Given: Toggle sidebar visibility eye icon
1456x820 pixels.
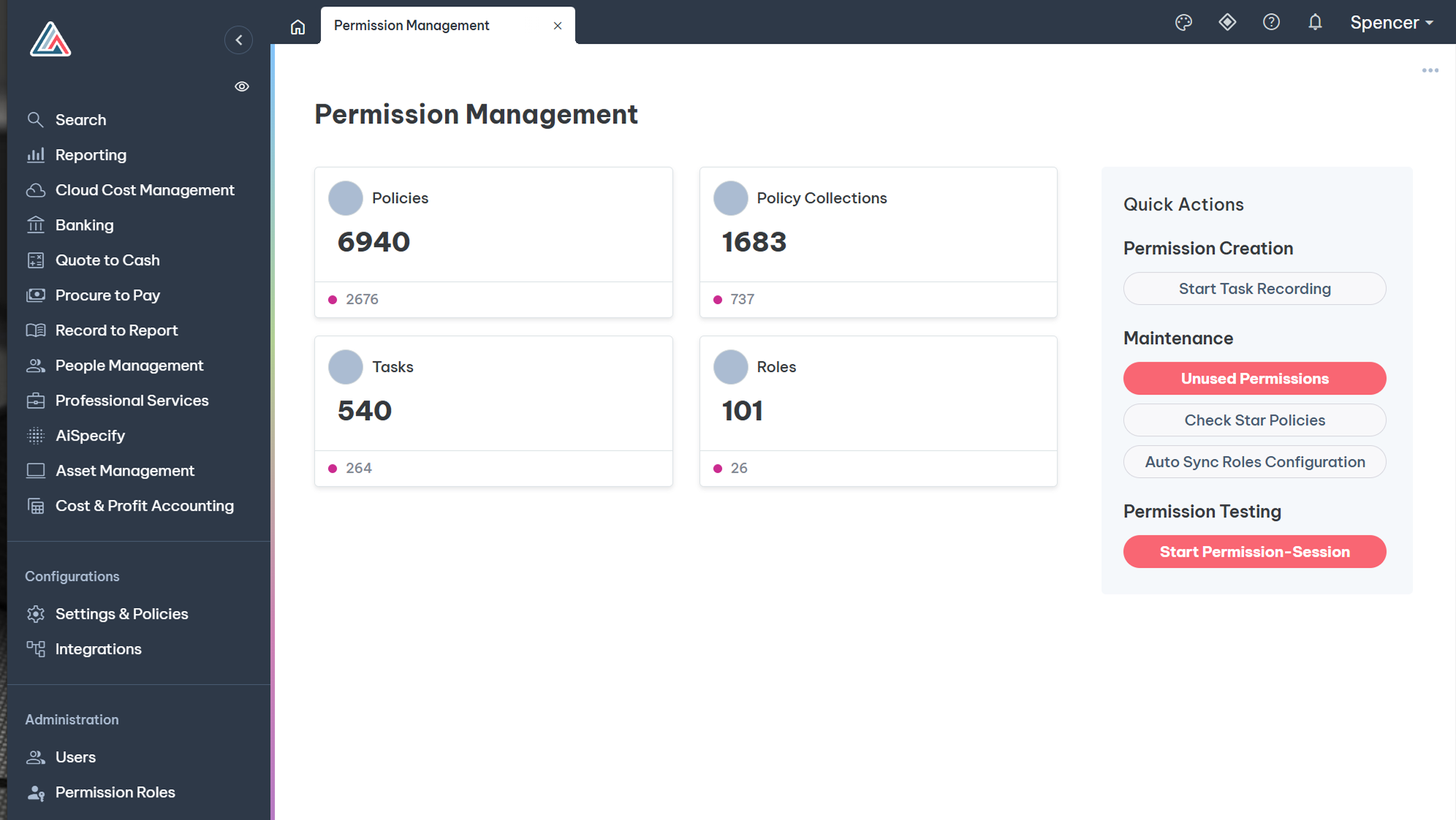Looking at the screenshot, I should (x=242, y=87).
